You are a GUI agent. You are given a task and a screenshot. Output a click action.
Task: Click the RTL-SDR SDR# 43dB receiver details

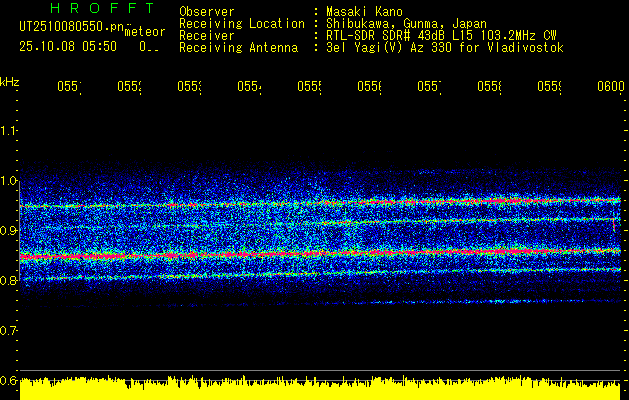coord(441,36)
